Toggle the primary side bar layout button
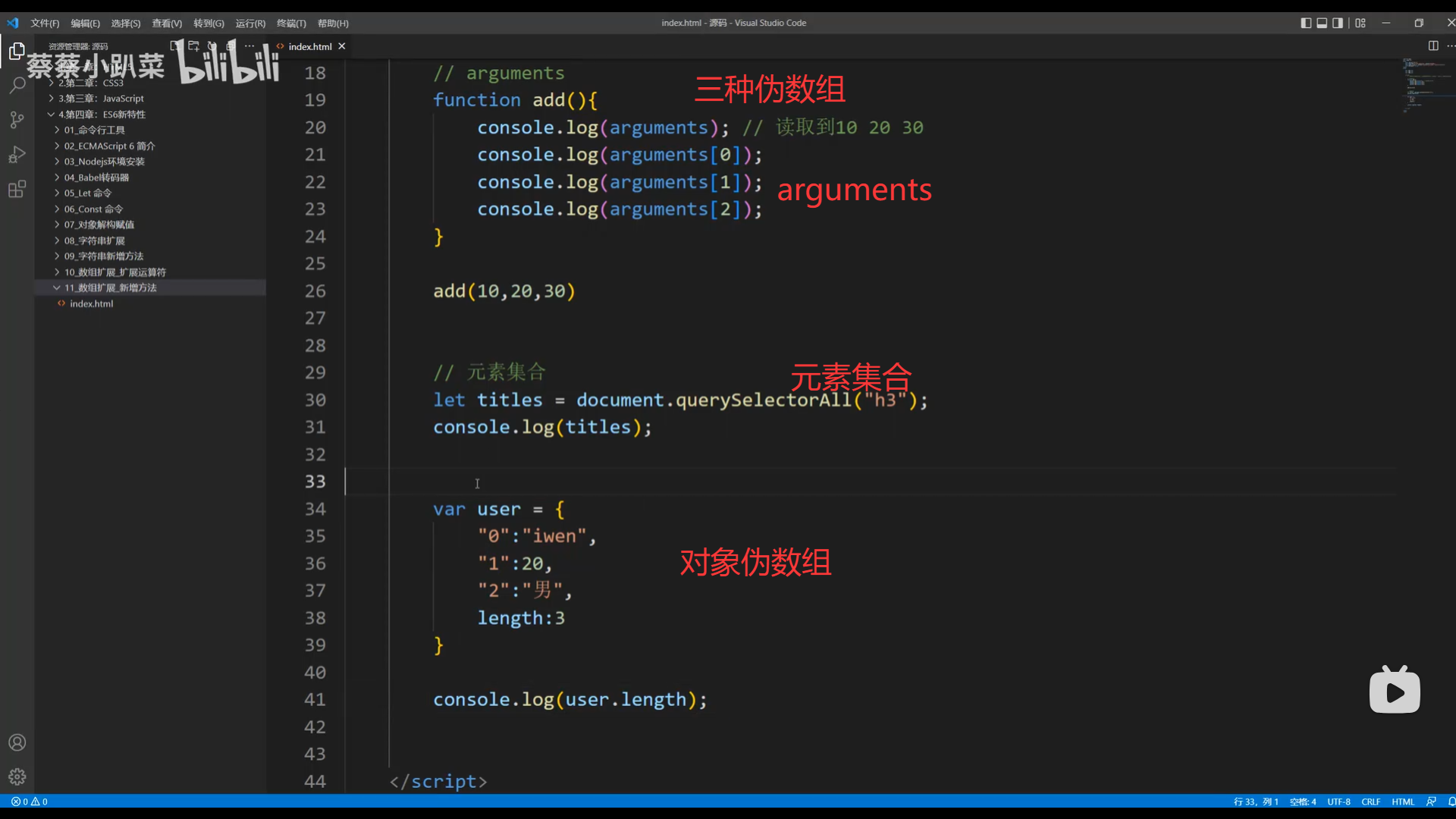Screen dimensions: 1456x819 (x=1306, y=24)
